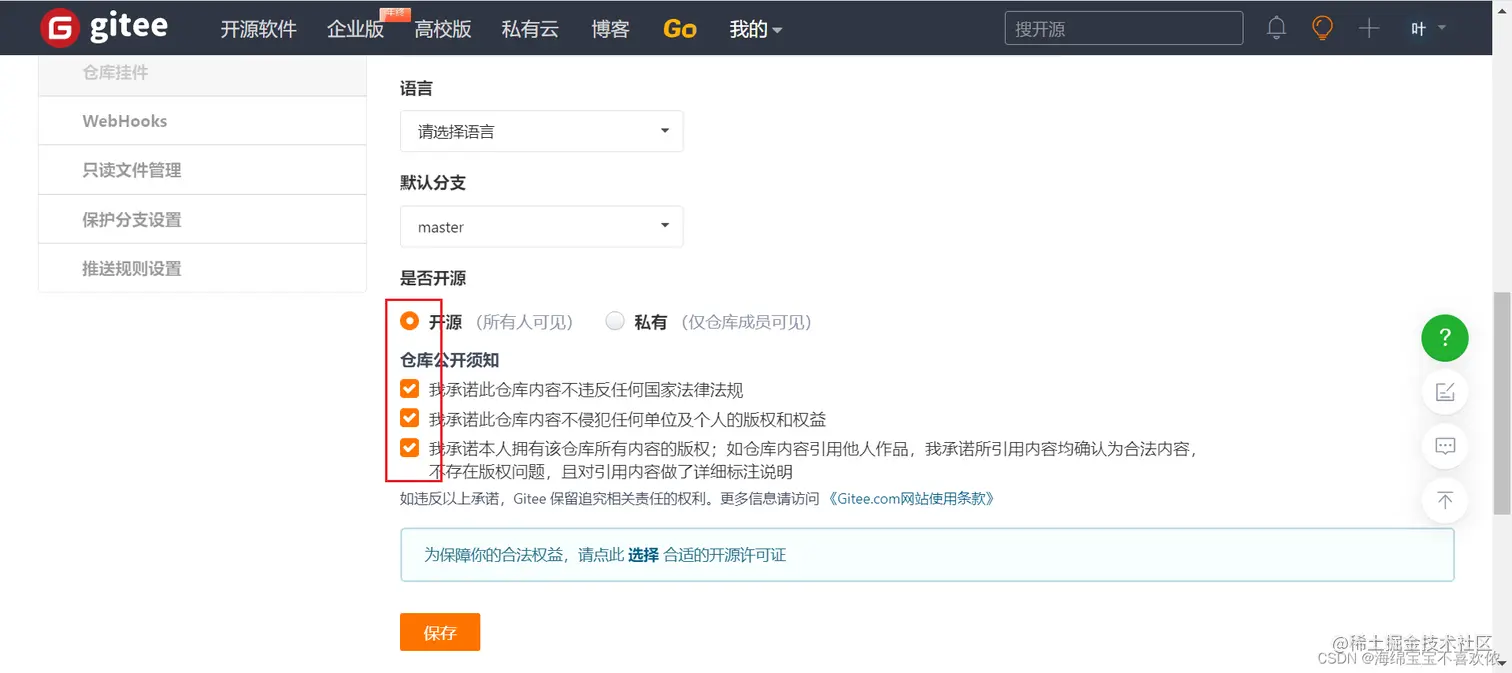Open the 请选择语言 dropdown
This screenshot has width=1512, height=673.
pyautogui.click(x=541, y=131)
